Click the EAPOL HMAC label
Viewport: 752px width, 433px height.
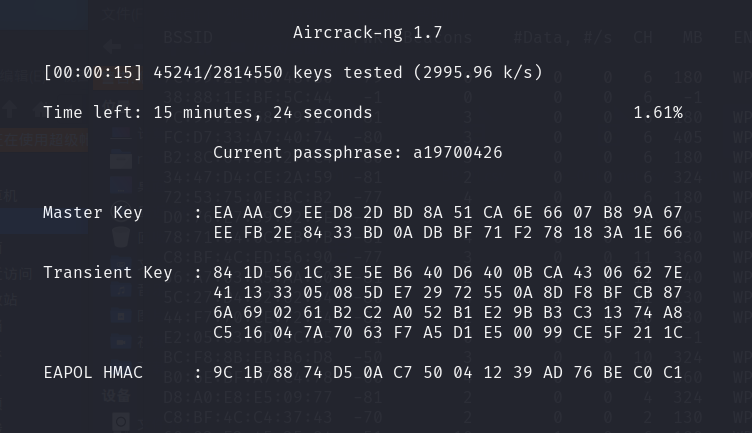tap(93, 373)
